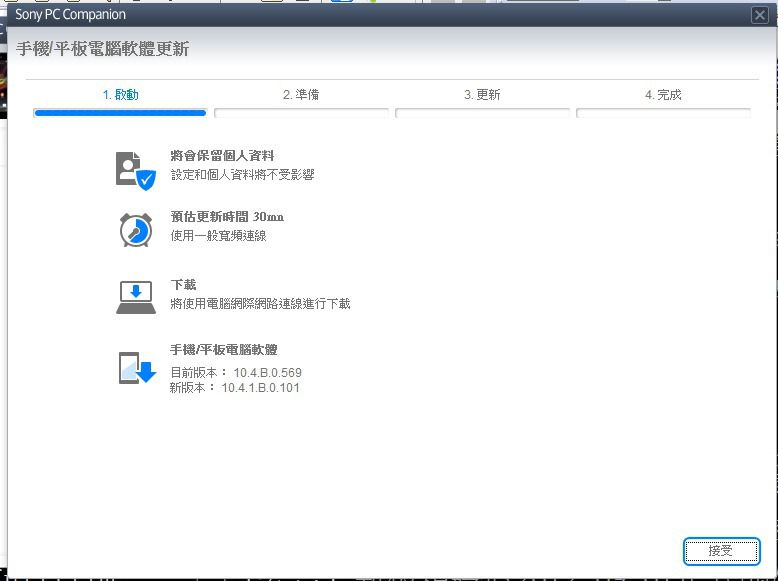Click the personal data shield icon
Viewport: 778px width, 581px height.
pyautogui.click(x=136, y=171)
